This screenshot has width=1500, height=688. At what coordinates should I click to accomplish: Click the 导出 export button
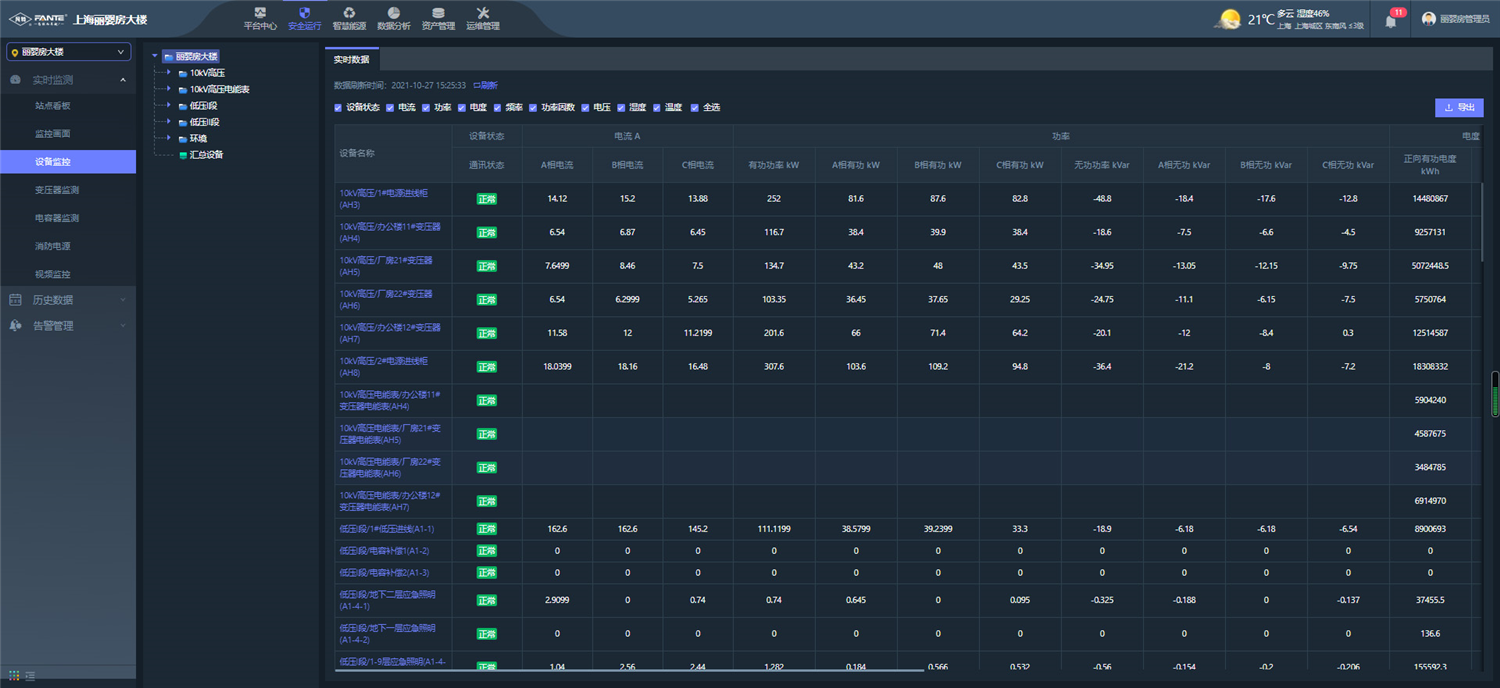point(1458,108)
